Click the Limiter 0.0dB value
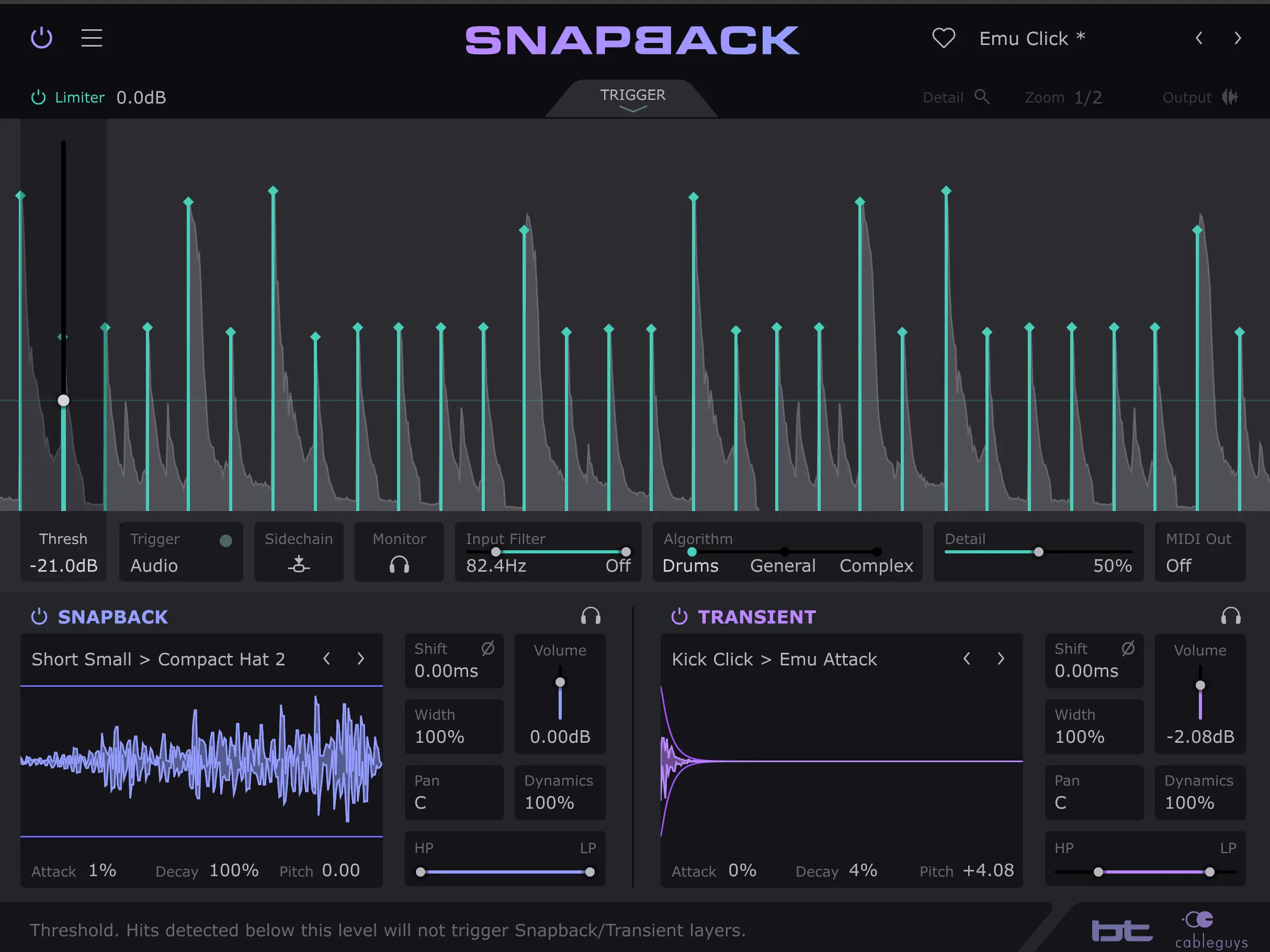 coord(141,98)
